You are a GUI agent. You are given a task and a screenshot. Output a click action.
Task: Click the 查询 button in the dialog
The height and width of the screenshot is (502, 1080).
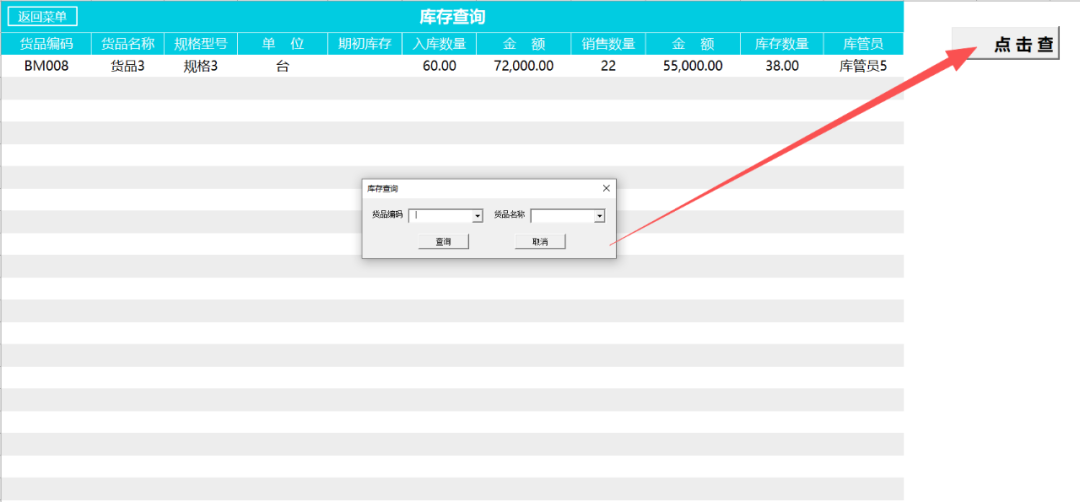[x=442, y=242]
